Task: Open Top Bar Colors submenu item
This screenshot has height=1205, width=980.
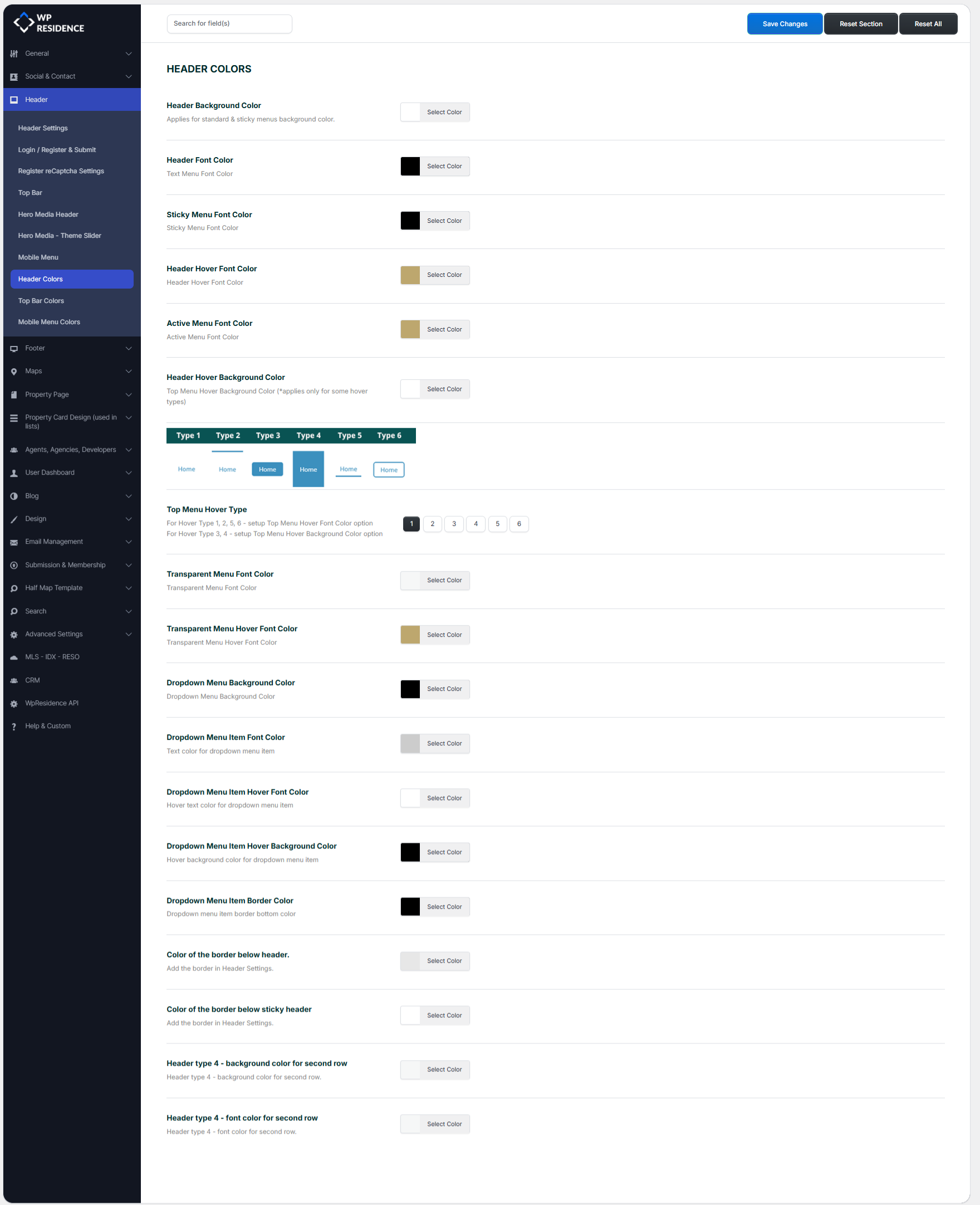Action: pos(41,301)
